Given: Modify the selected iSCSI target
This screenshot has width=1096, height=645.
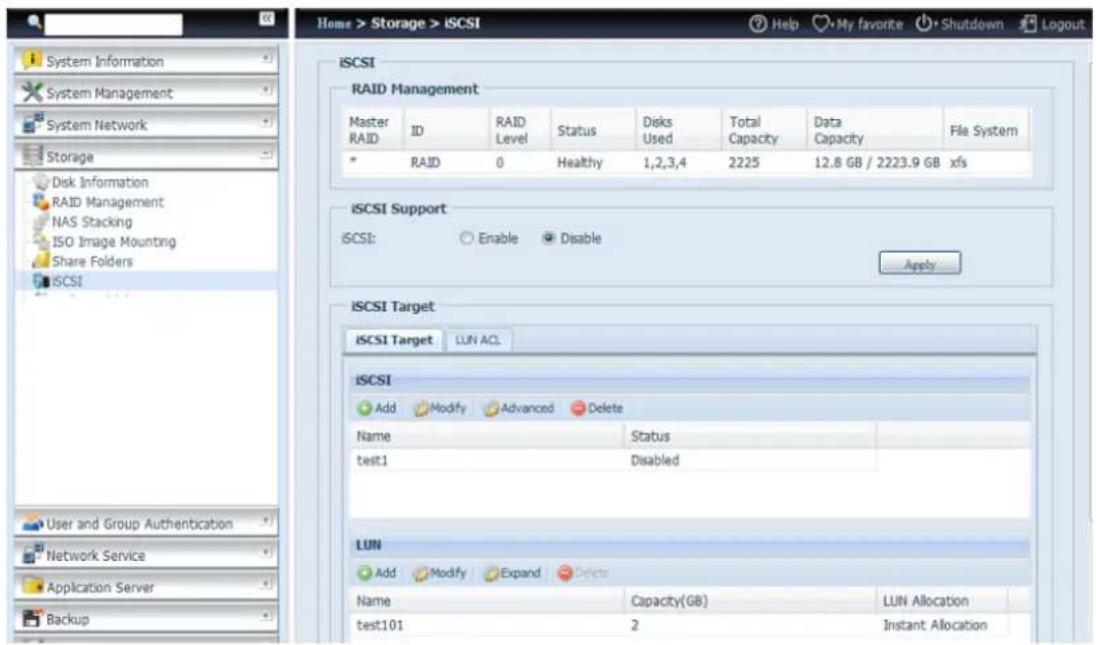Looking at the screenshot, I should pyautogui.click(x=440, y=408).
